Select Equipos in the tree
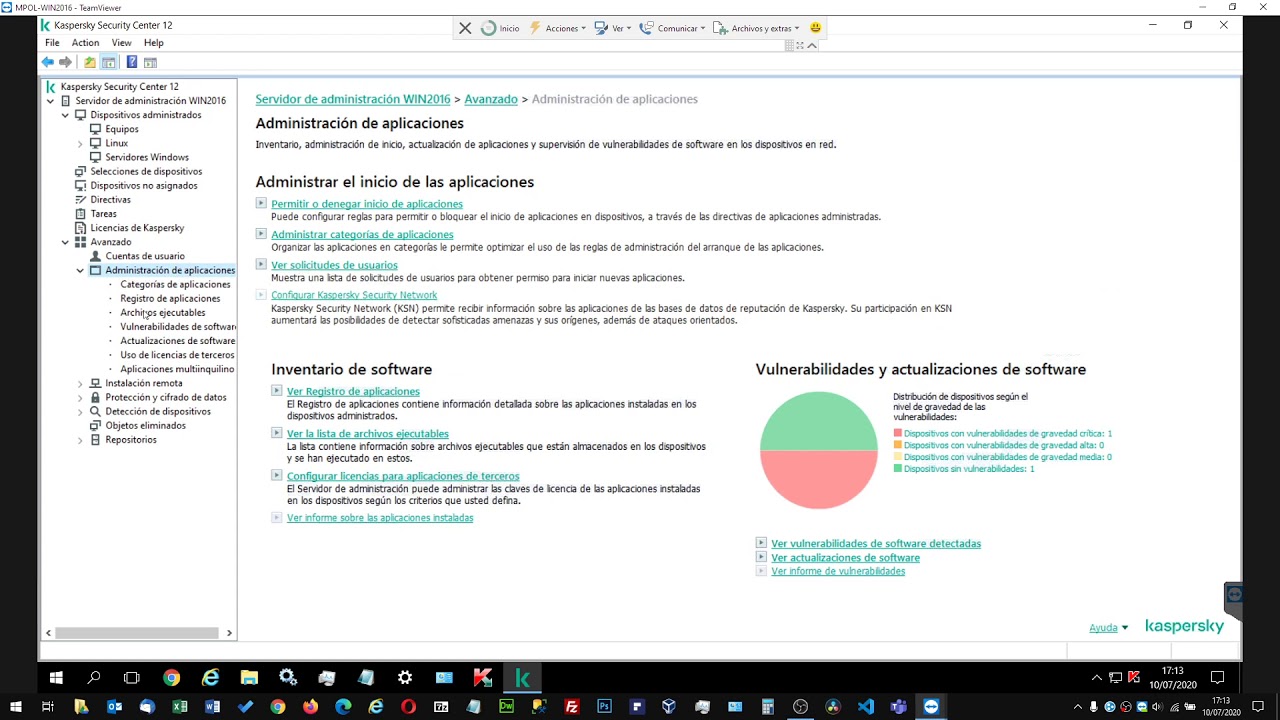This screenshot has width=1280, height=720. coord(122,129)
